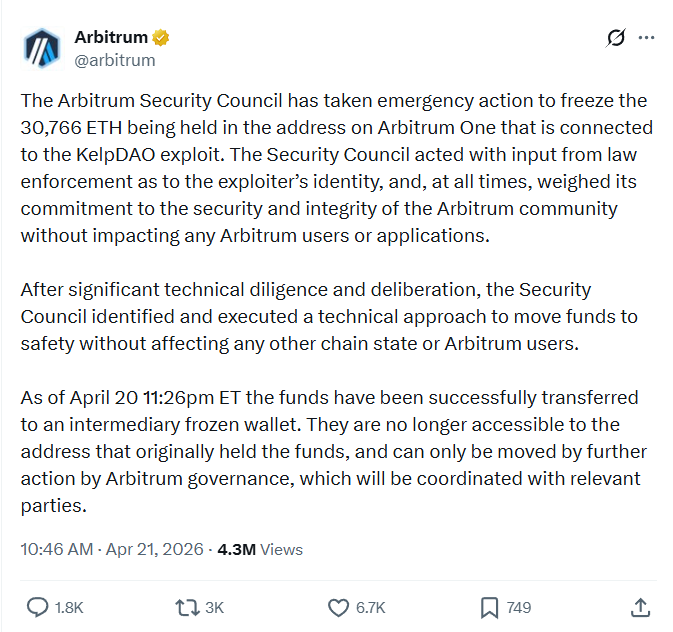Click the 1.8K reply count

click(68, 607)
